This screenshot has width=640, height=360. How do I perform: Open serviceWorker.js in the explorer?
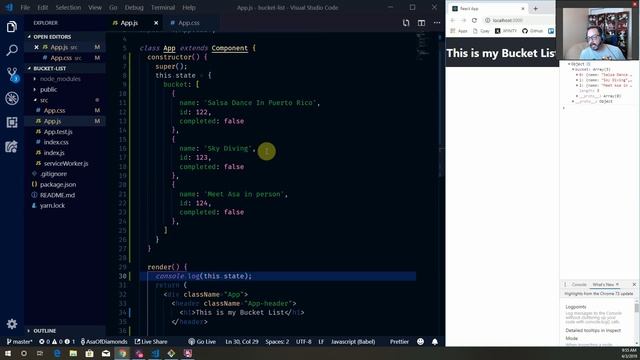pyautogui.click(x=66, y=163)
